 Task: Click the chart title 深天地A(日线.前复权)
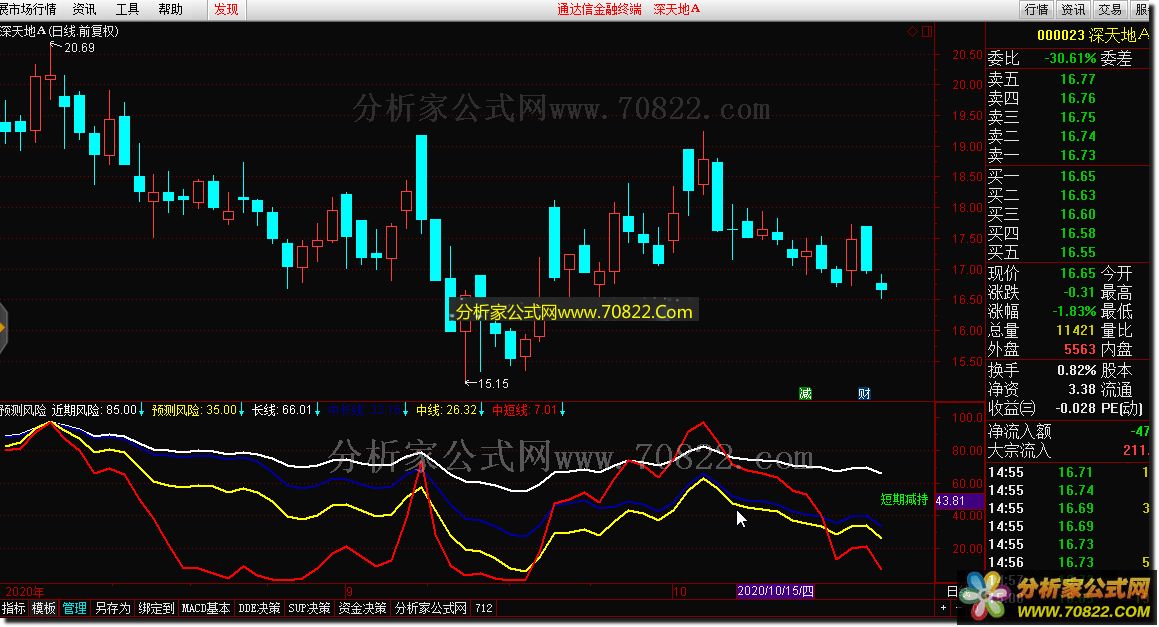(59, 31)
